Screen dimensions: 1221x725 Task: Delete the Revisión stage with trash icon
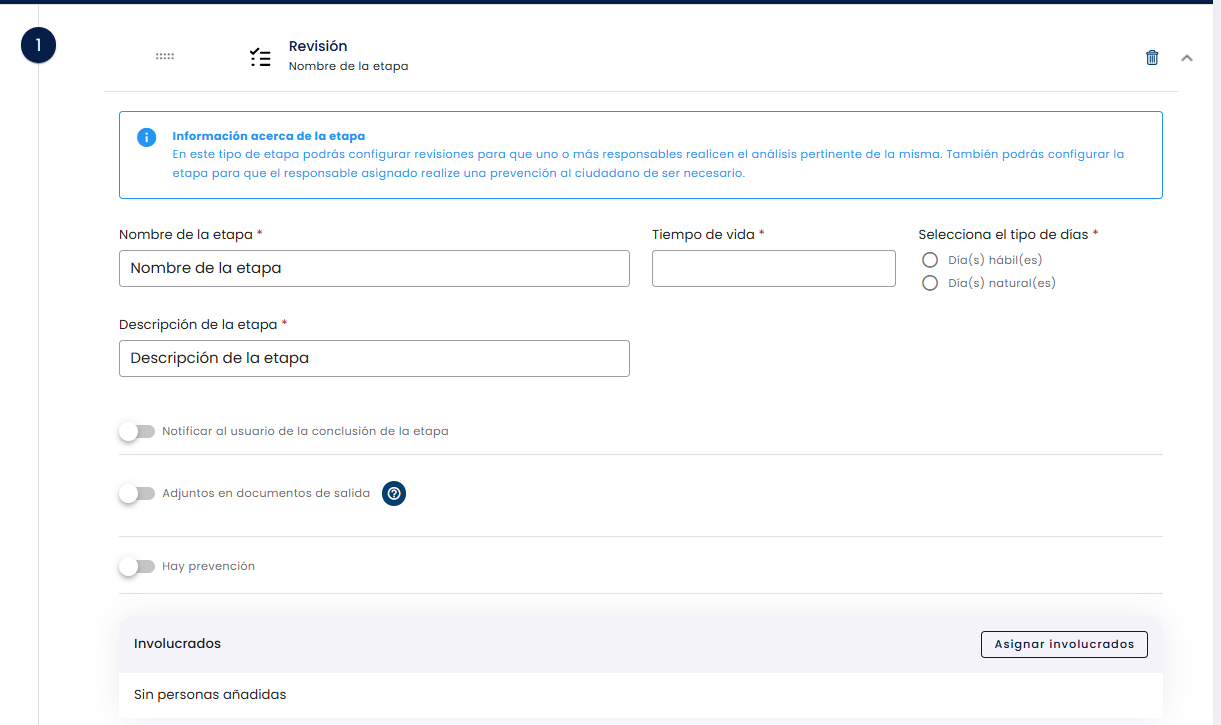1152,58
